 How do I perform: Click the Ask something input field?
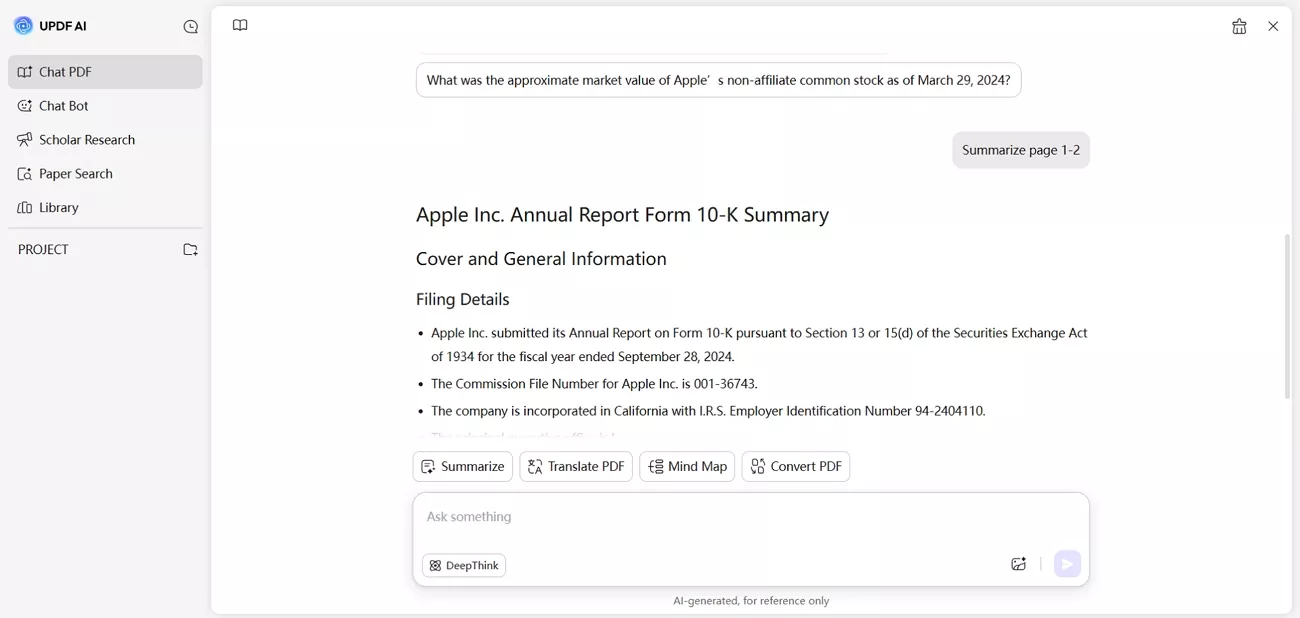(700, 516)
